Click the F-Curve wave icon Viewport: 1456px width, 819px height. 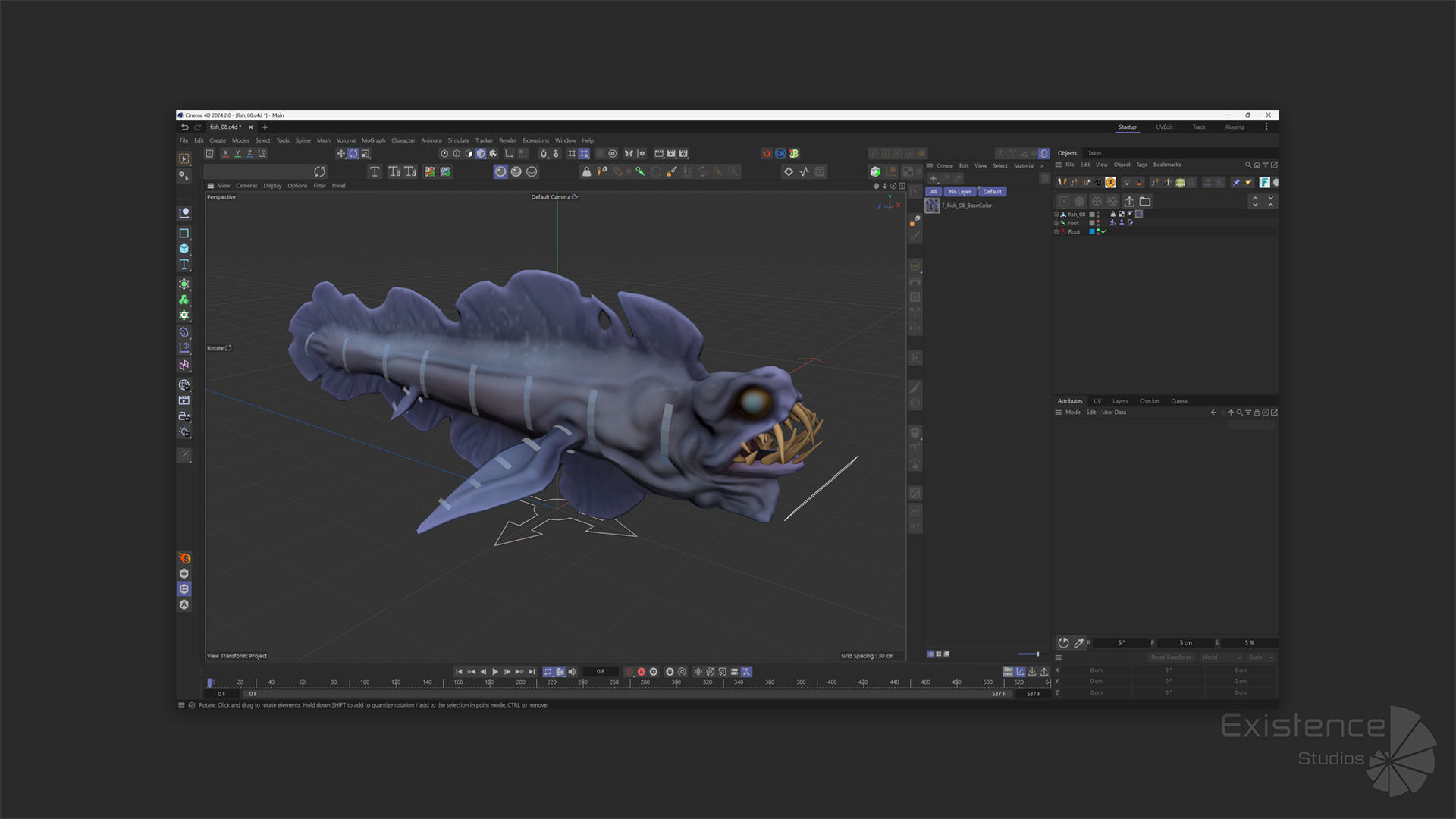tap(805, 171)
